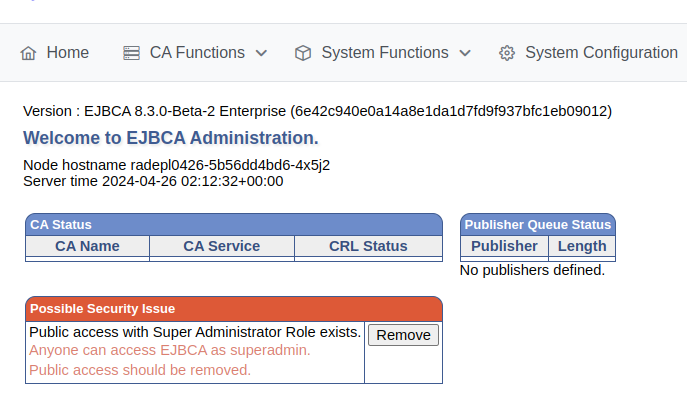Click the CA Functions server-stack icon
687x404 pixels.
(x=131, y=53)
